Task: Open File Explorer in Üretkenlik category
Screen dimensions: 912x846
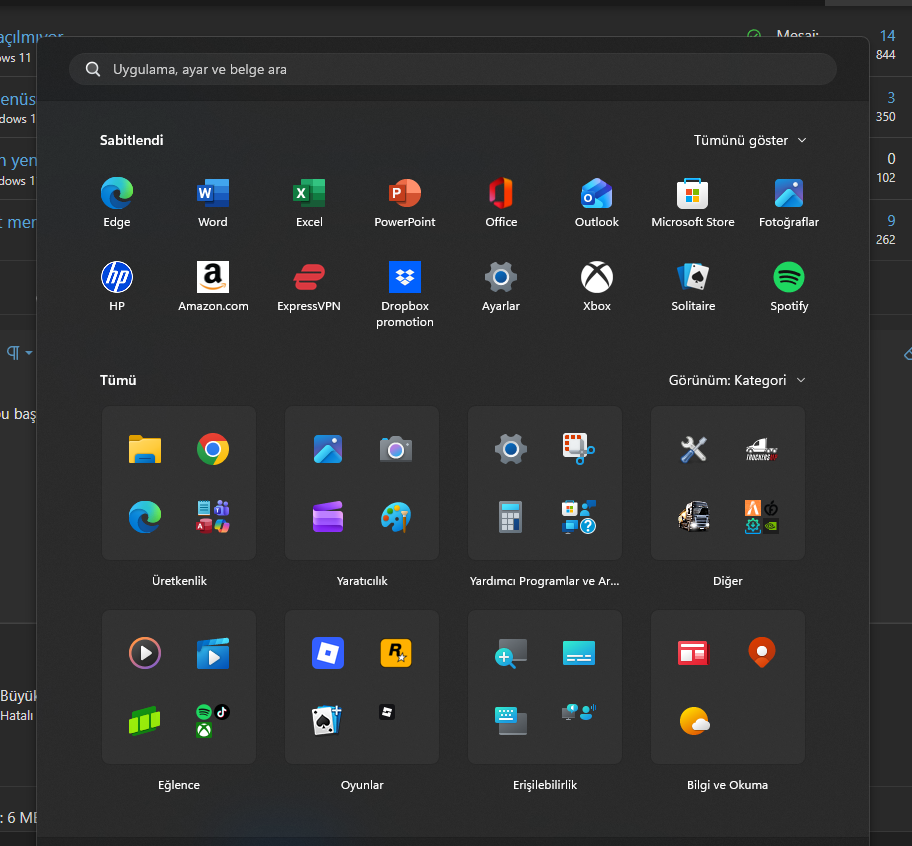Action: (145, 449)
